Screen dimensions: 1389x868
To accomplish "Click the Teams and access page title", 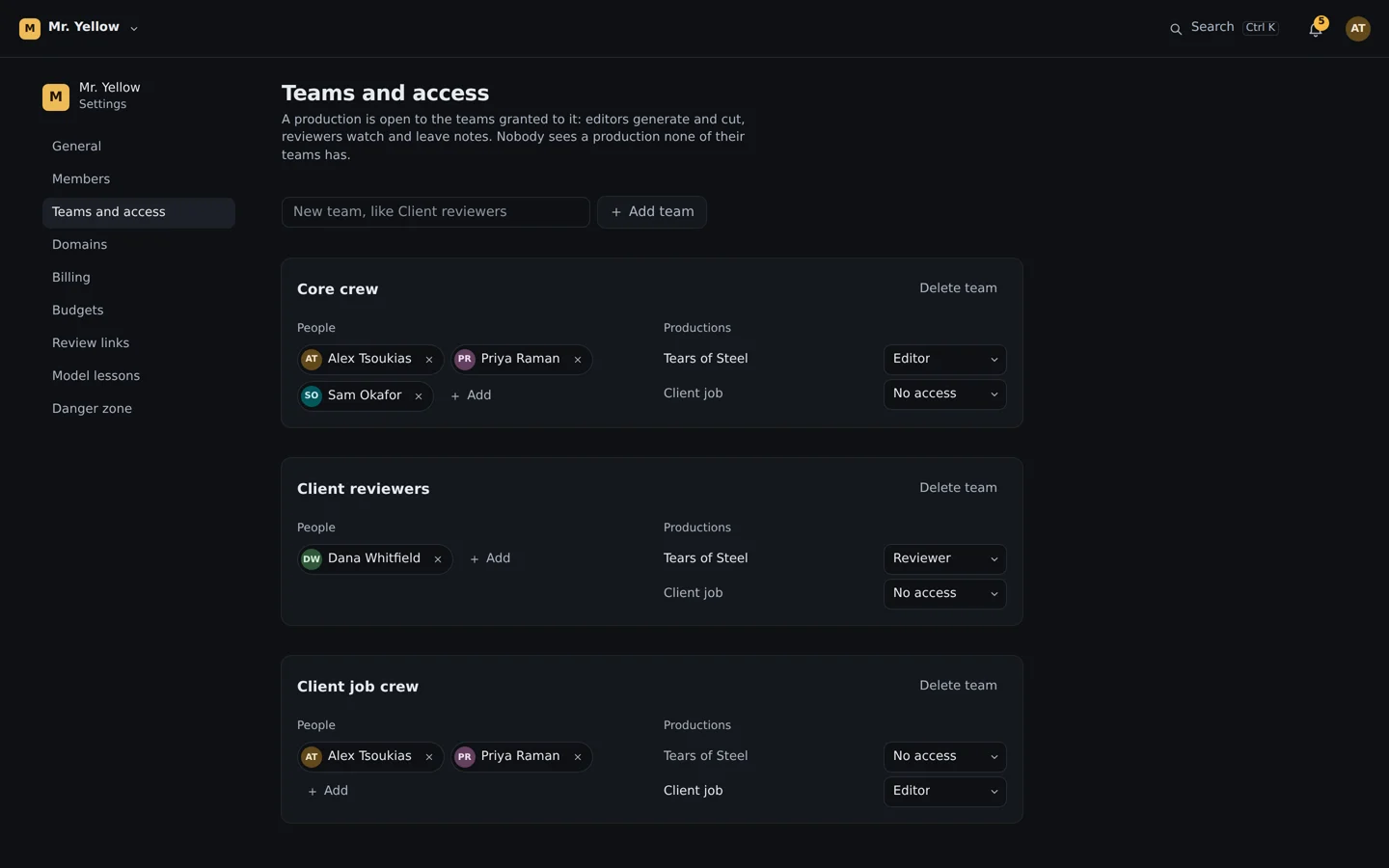I will 385,94.
